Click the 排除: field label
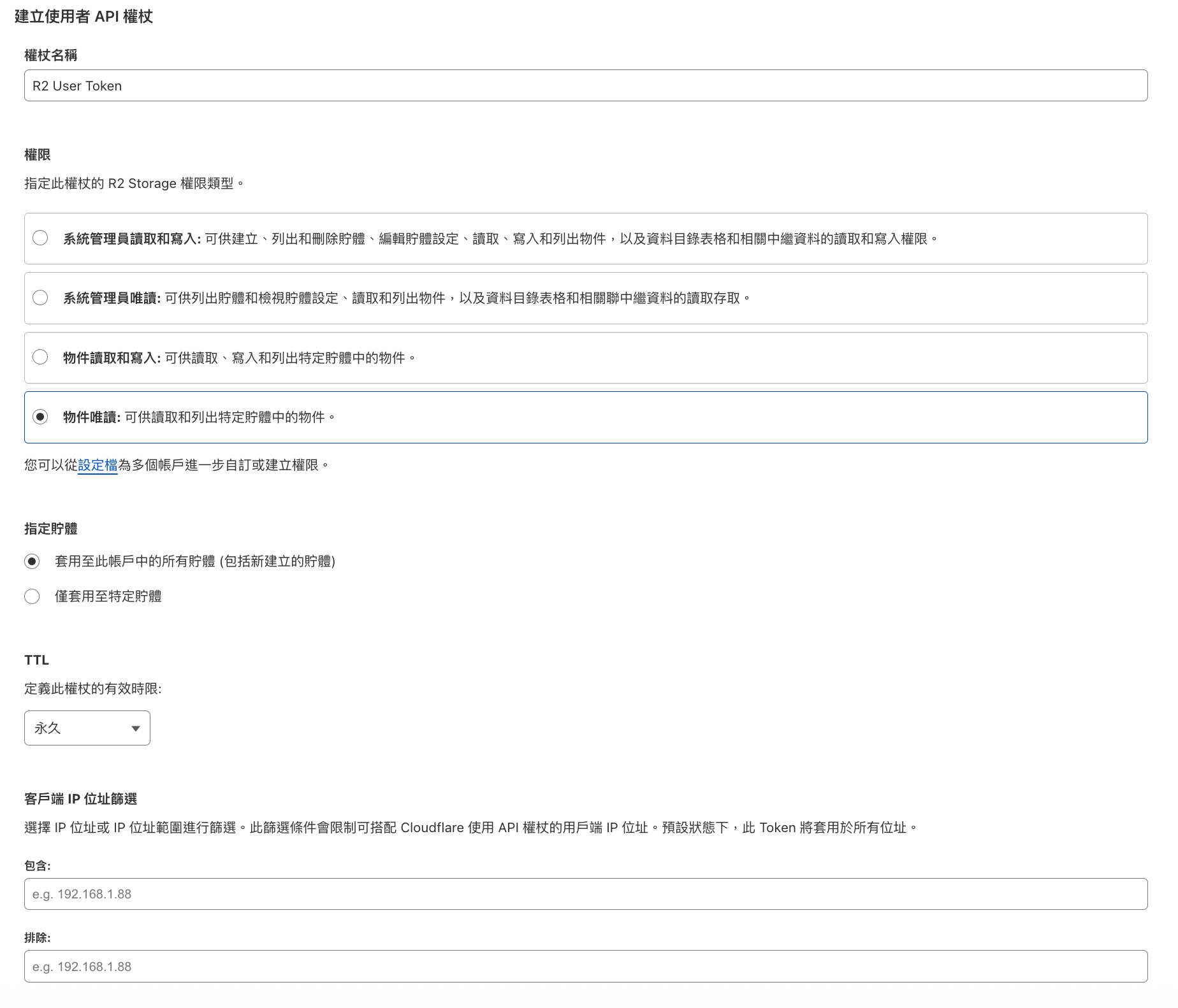 pyautogui.click(x=38, y=938)
